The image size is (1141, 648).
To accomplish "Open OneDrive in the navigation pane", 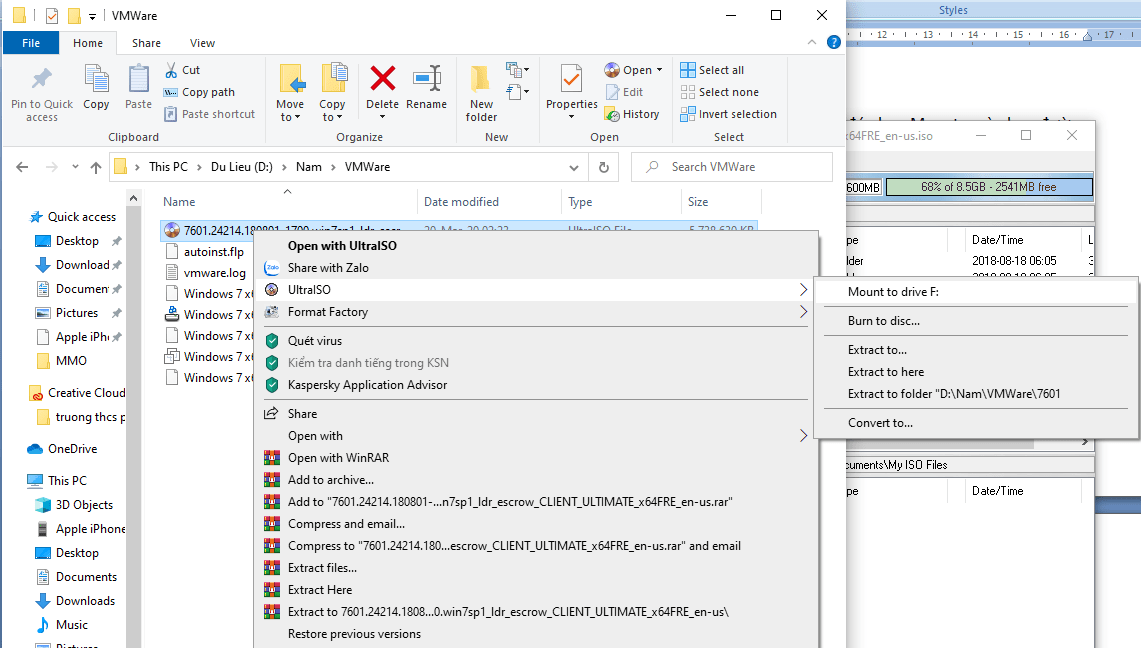I will 72,449.
